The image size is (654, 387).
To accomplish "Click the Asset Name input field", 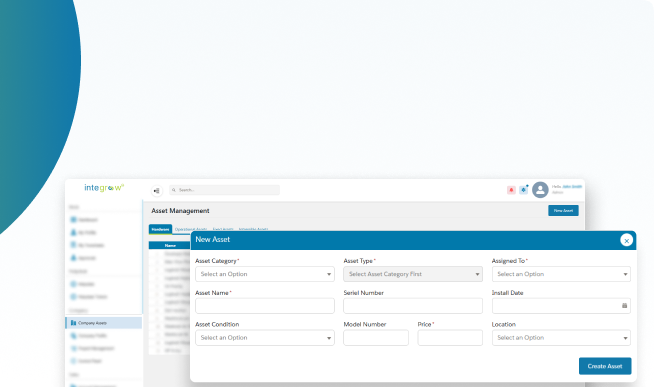I will point(265,306).
